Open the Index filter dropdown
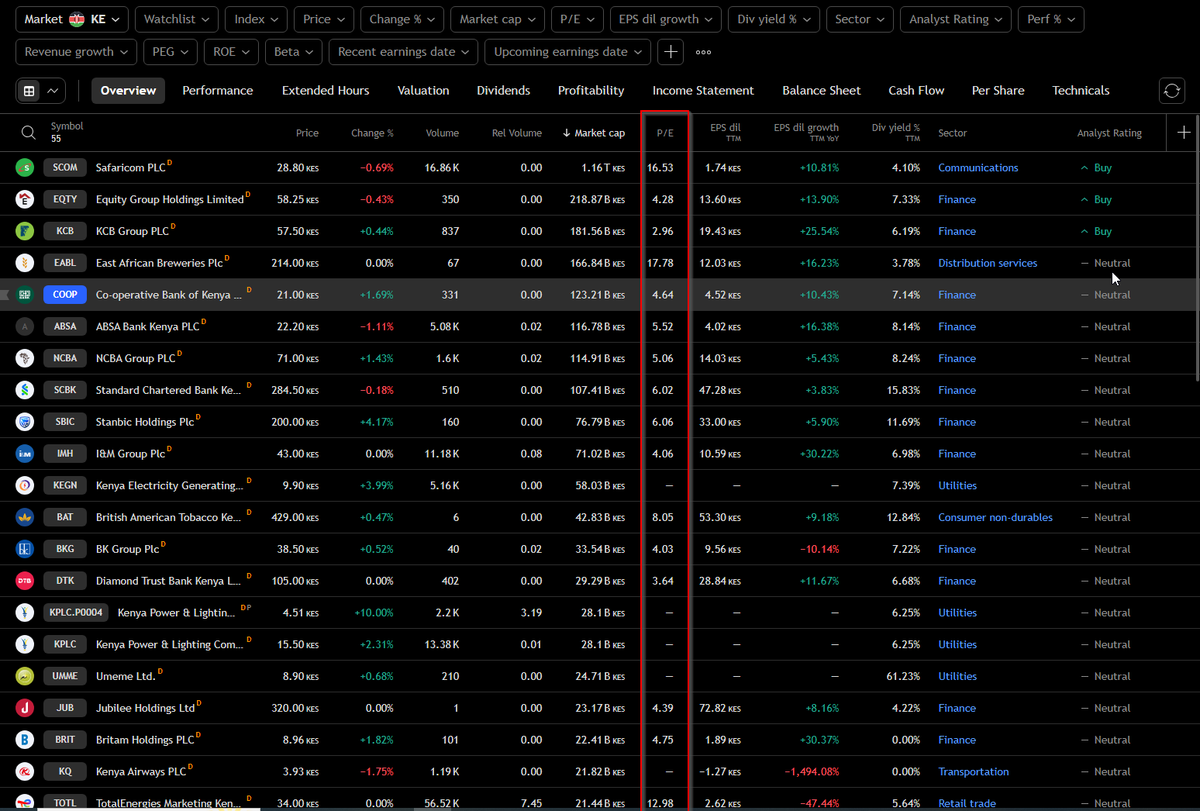Screen dimensions: 1200x811 [x=256, y=20]
